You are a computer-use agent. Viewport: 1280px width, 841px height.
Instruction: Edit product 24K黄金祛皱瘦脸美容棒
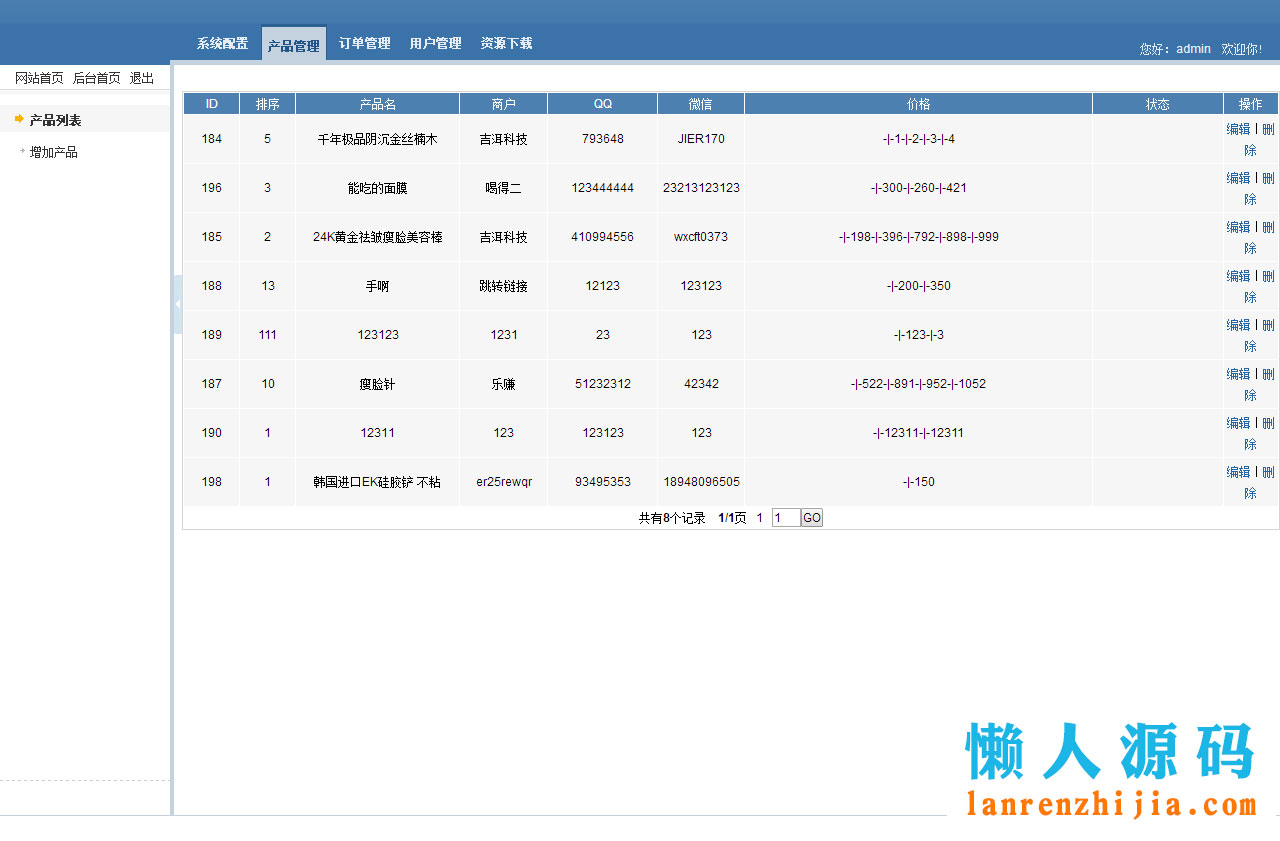1238,226
